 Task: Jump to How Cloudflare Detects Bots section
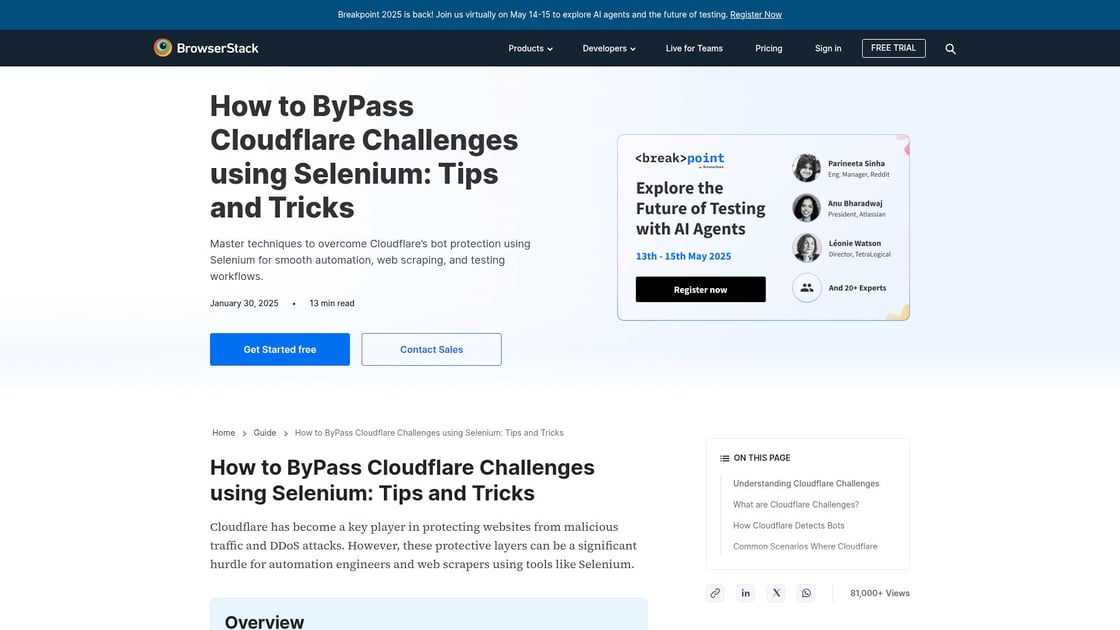point(789,525)
